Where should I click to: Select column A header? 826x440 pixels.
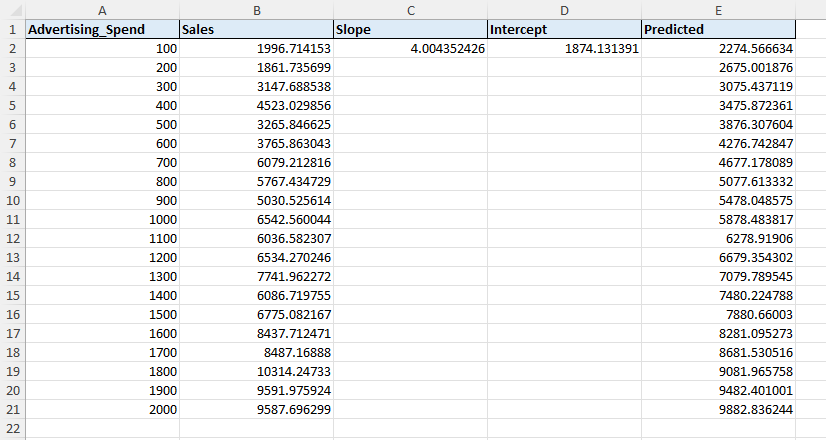click(x=102, y=11)
